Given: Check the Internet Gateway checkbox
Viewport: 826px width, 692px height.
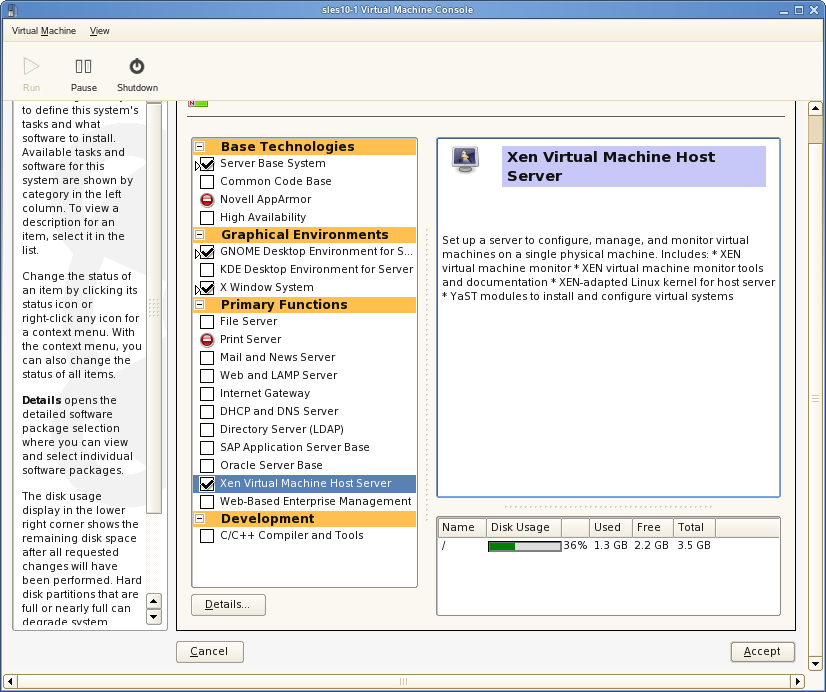Looking at the screenshot, I should tap(207, 393).
